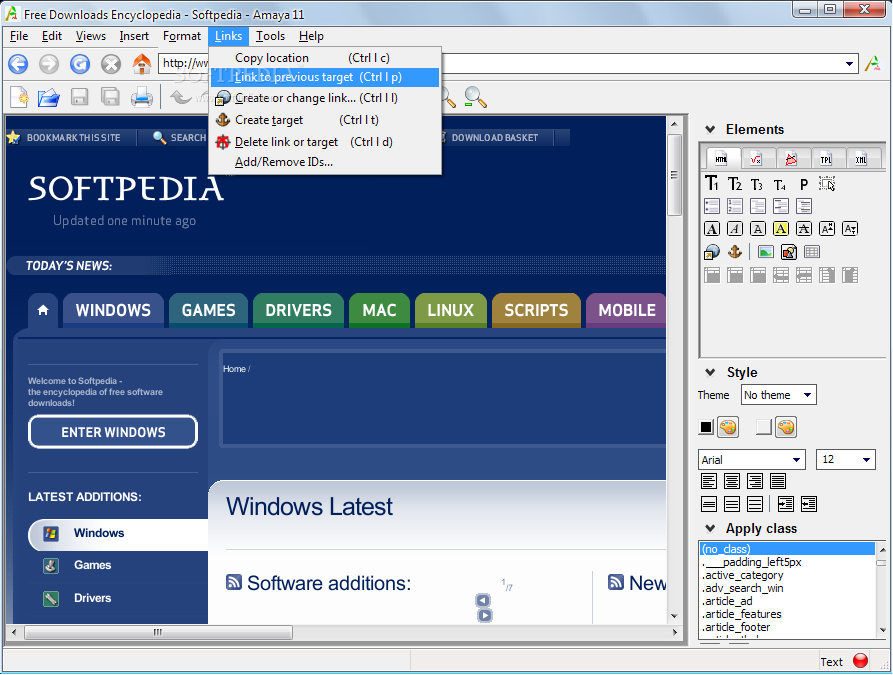Screen dimensions: 893x675
Task: Switch to the TPL template tab
Action: click(826, 159)
